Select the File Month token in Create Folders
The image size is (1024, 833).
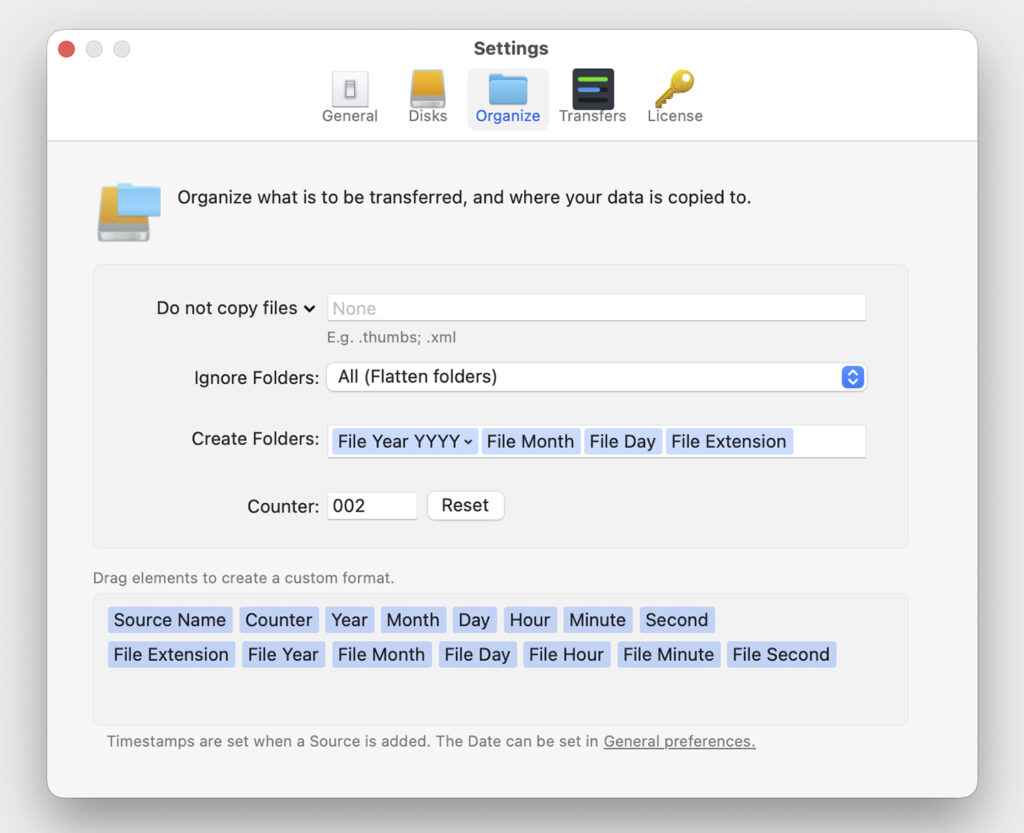[530, 442]
